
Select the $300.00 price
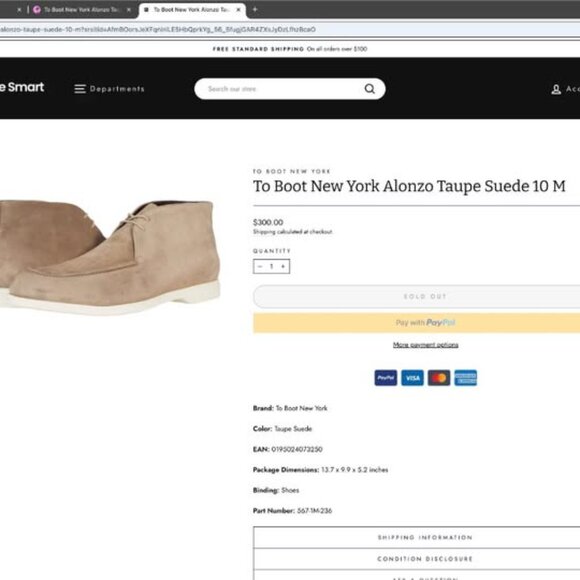click(x=268, y=222)
